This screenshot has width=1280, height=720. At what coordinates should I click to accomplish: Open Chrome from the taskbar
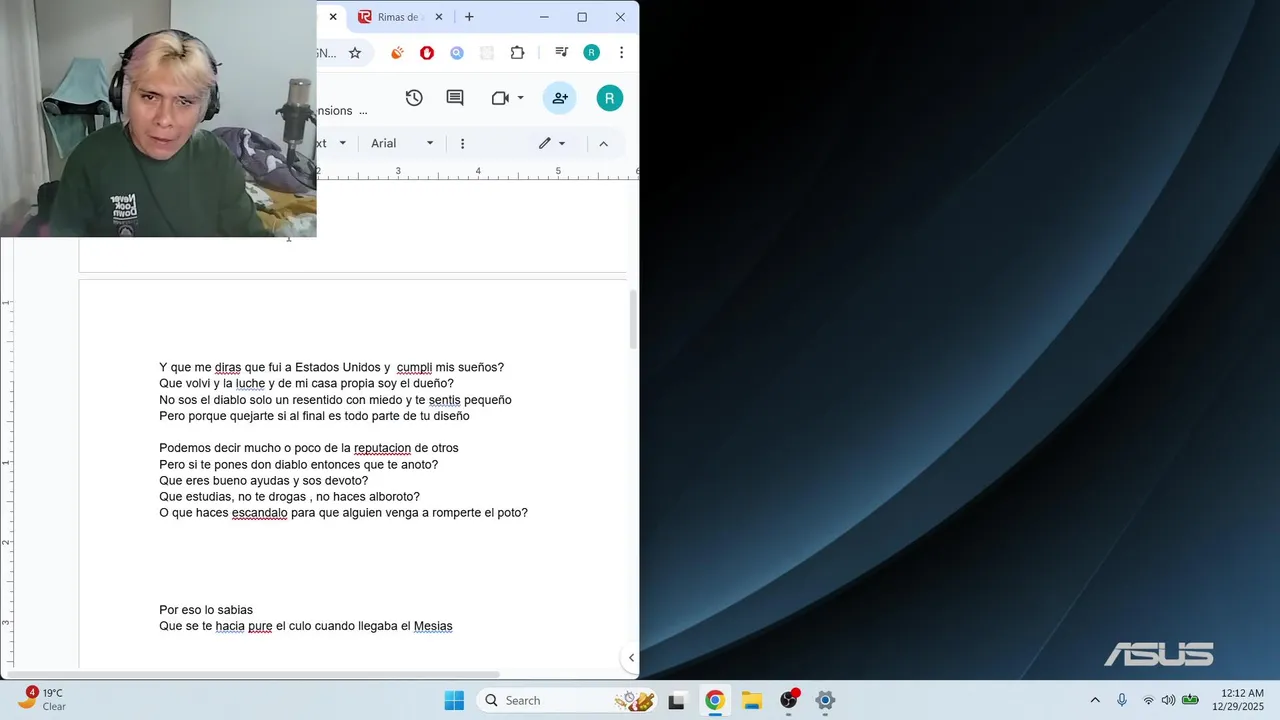pyautogui.click(x=714, y=700)
